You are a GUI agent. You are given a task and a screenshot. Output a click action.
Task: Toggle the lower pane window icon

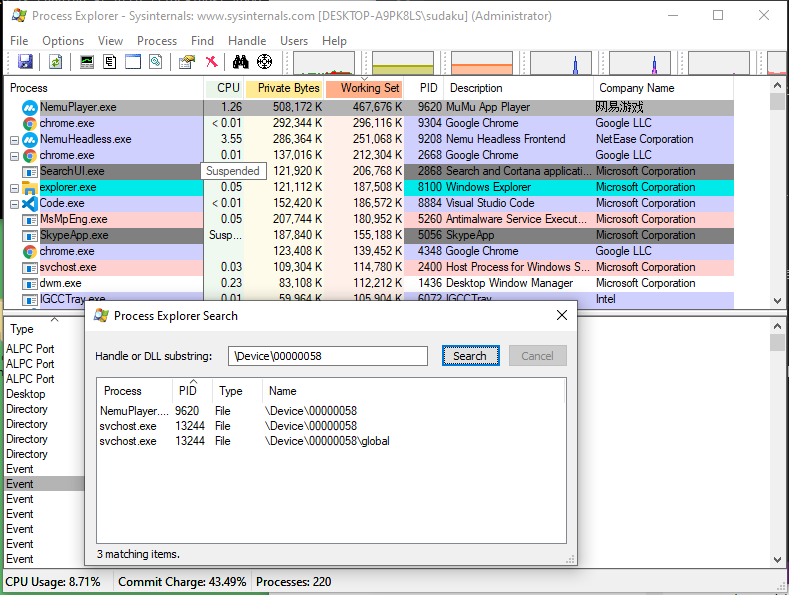(133, 62)
